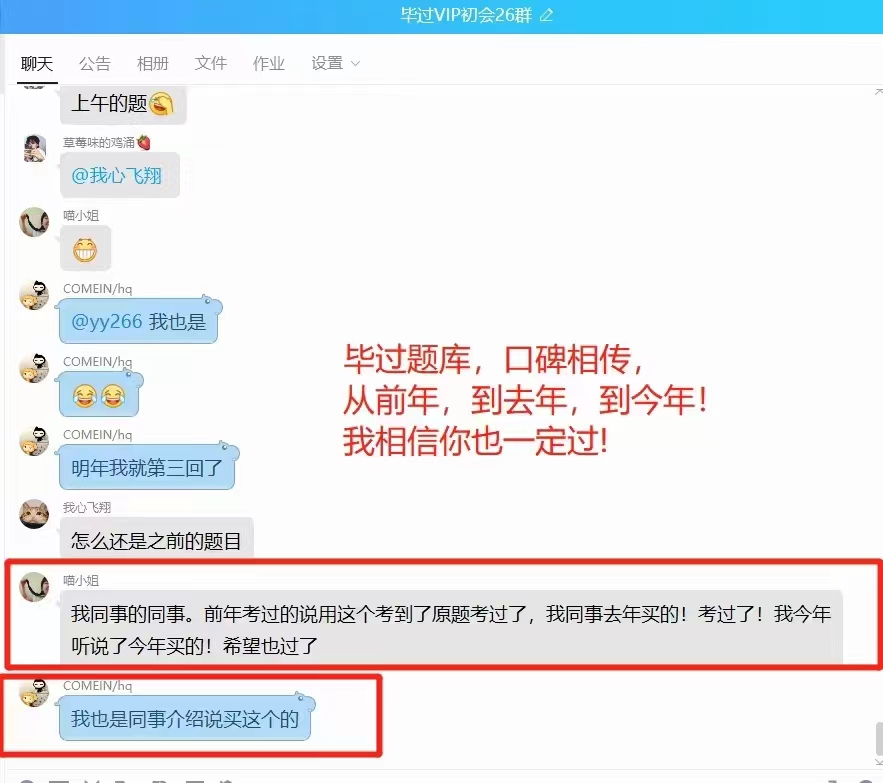Screen dimensions: 883x783
Task: Click 喵小姐 avatar beside grinning emoji
Action: (x=34, y=221)
